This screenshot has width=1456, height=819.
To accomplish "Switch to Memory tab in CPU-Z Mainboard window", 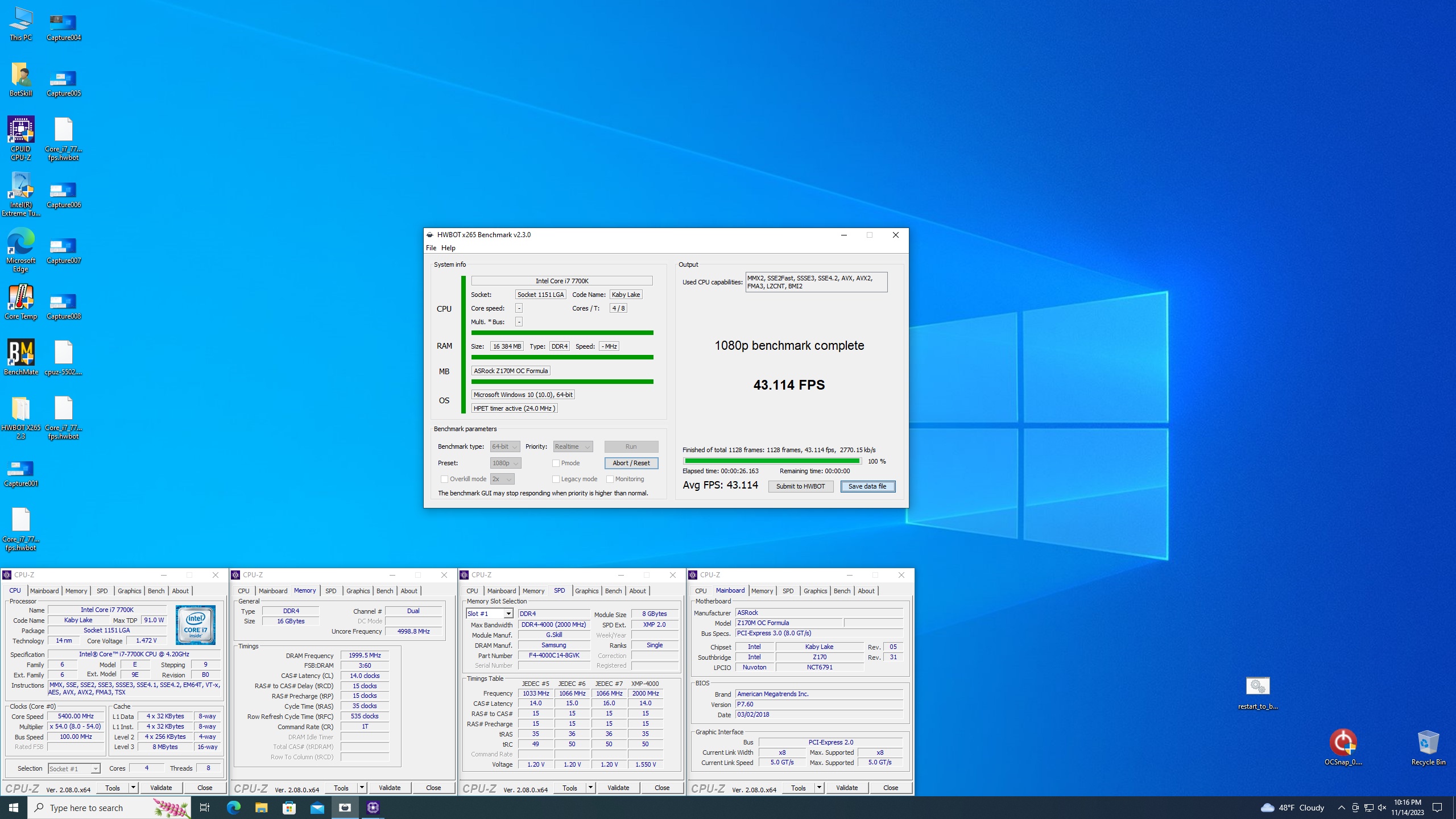I will 762,591.
